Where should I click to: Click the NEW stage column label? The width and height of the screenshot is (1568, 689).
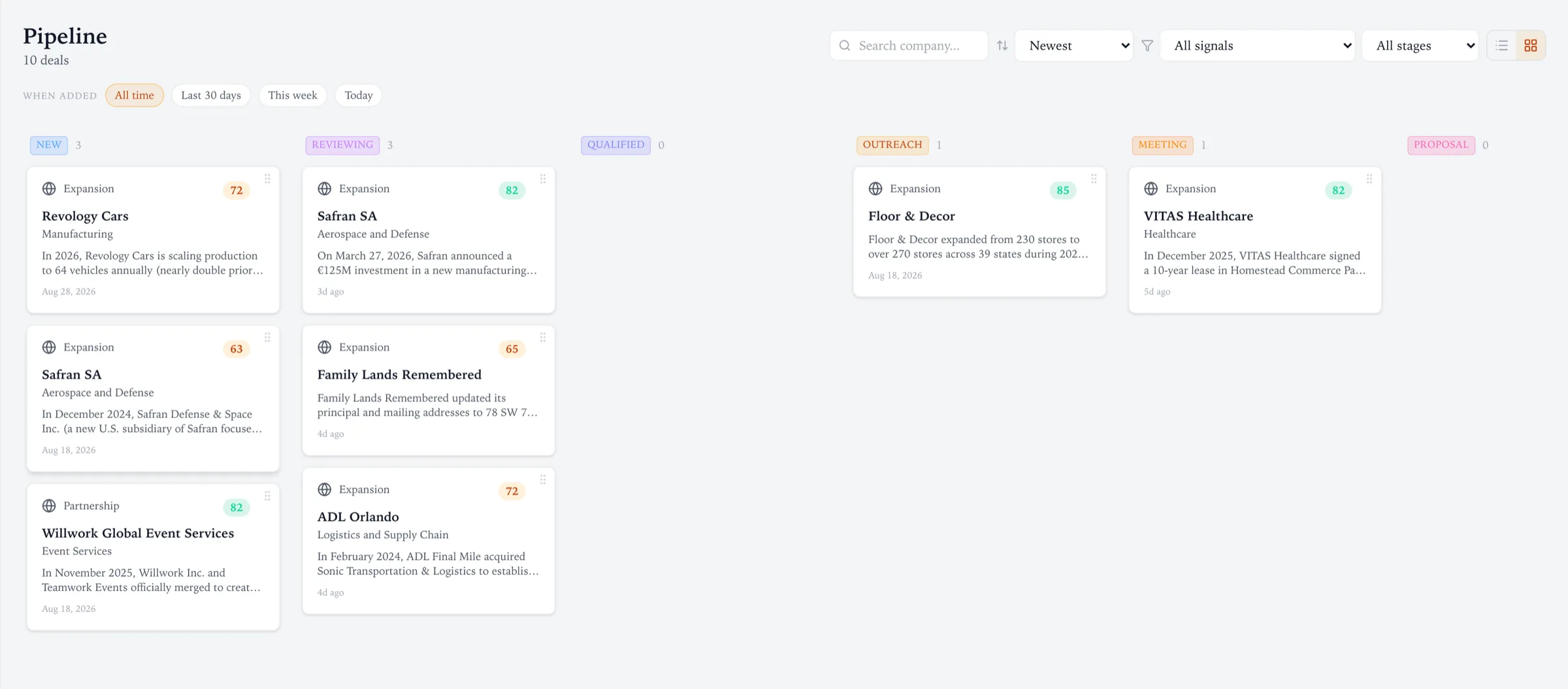[x=49, y=145]
